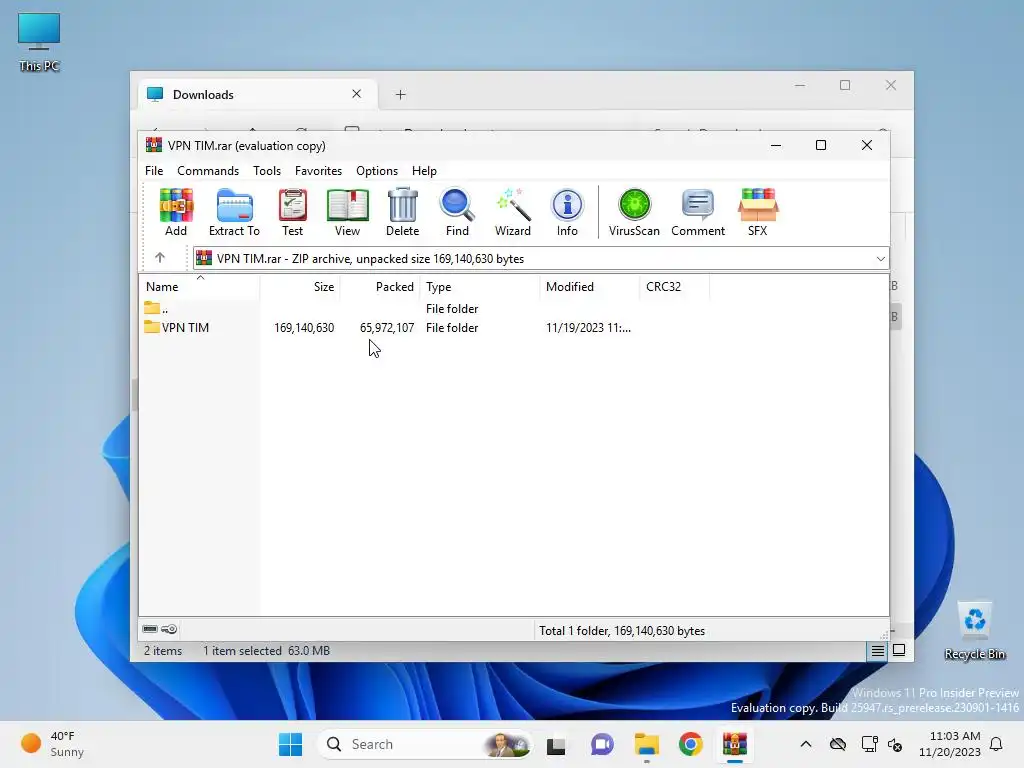Click the WinRAR taskbar icon
Viewport: 1024px width, 768px height.
coord(735,744)
